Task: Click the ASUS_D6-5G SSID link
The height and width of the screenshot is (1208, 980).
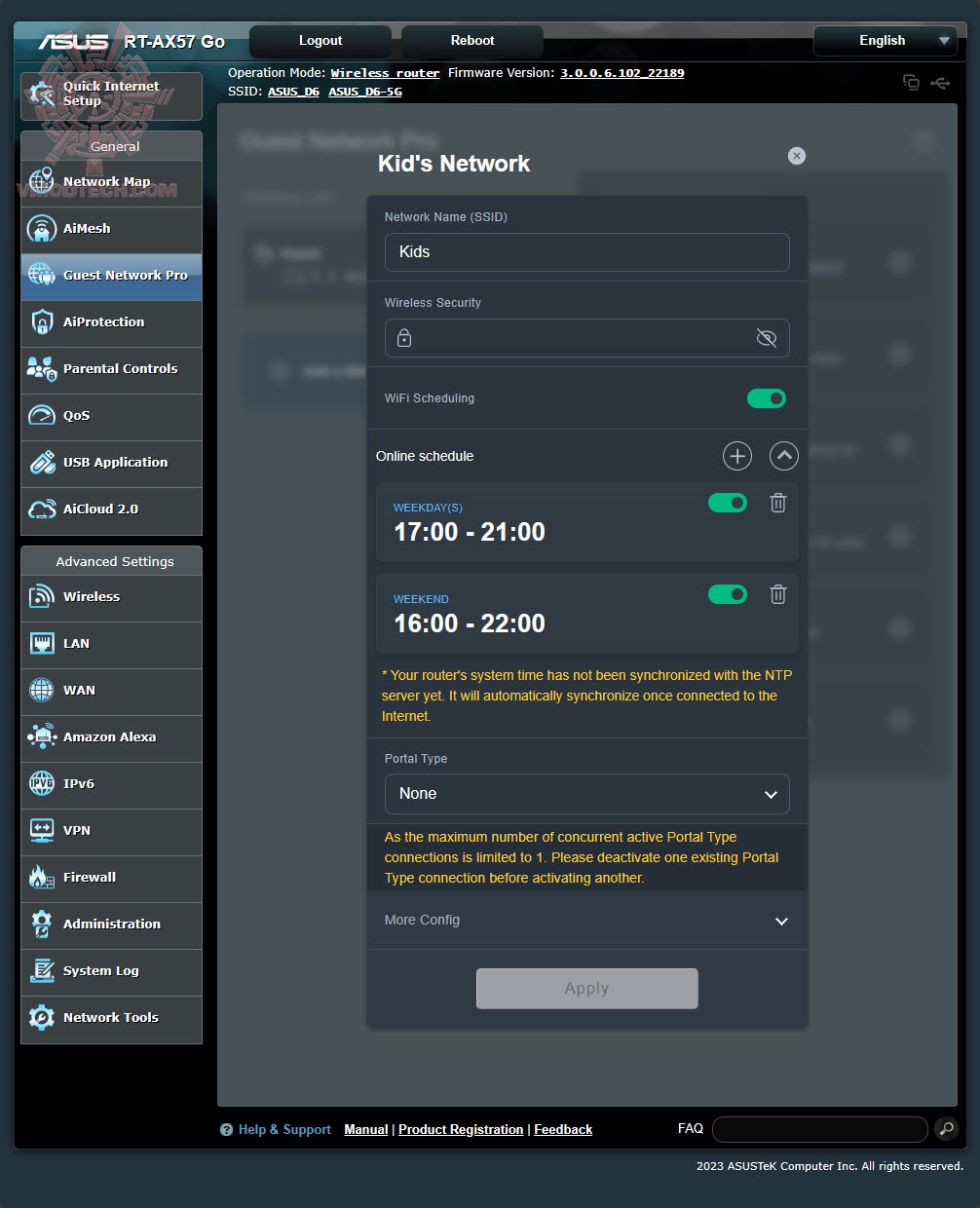Action: [365, 92]
